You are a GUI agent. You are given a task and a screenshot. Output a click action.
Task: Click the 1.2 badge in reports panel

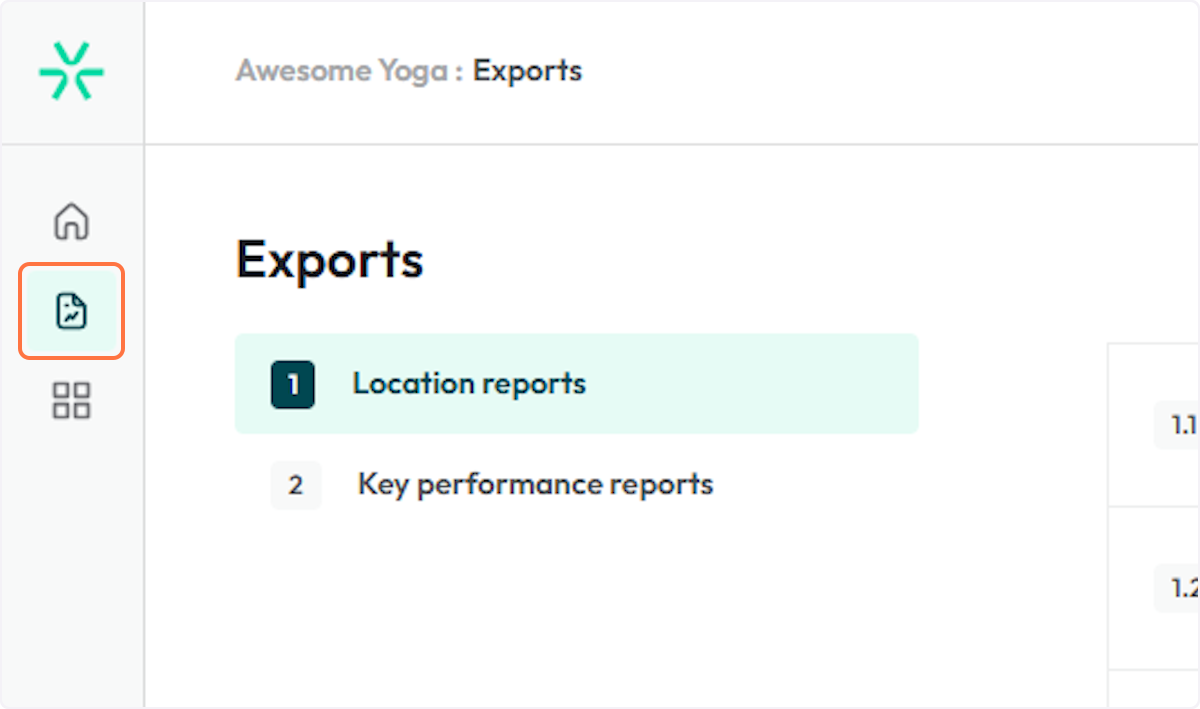point(1182,588)
